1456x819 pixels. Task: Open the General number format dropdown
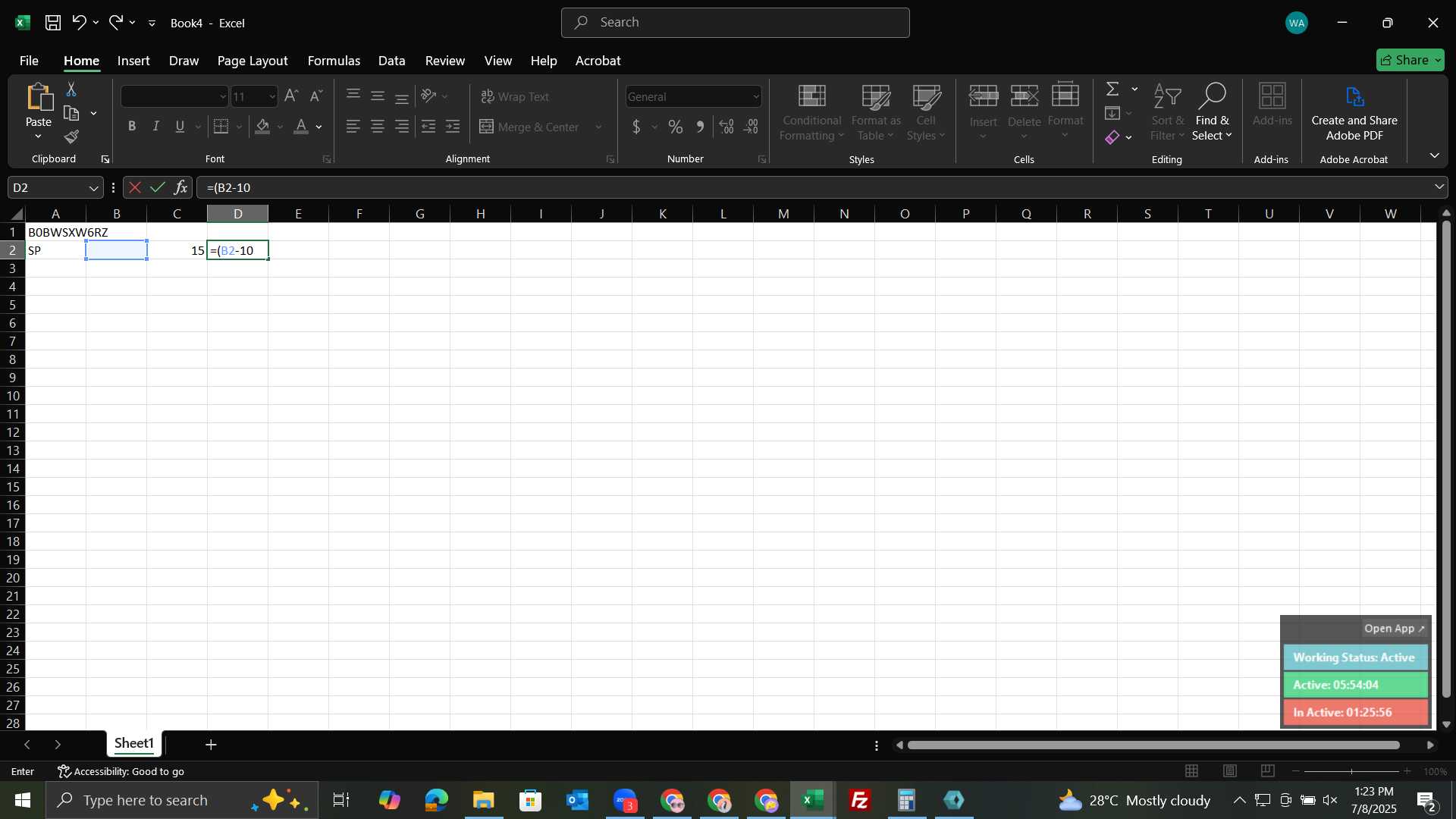(756, 97)
